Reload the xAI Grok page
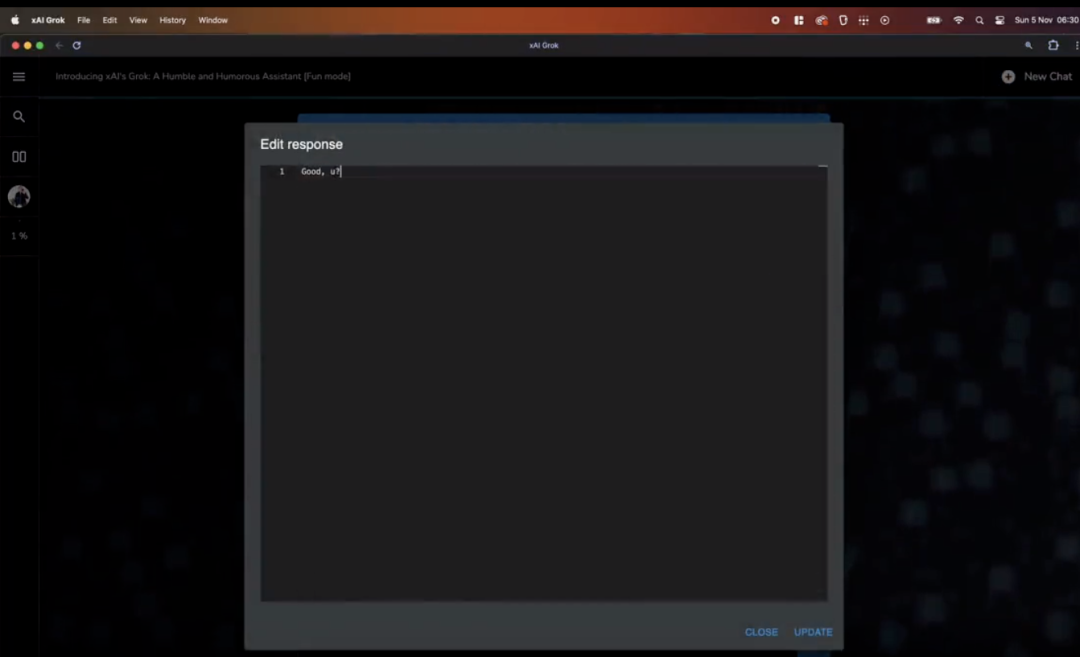Screen dimensions: 1080x657 tap(77, 45)
